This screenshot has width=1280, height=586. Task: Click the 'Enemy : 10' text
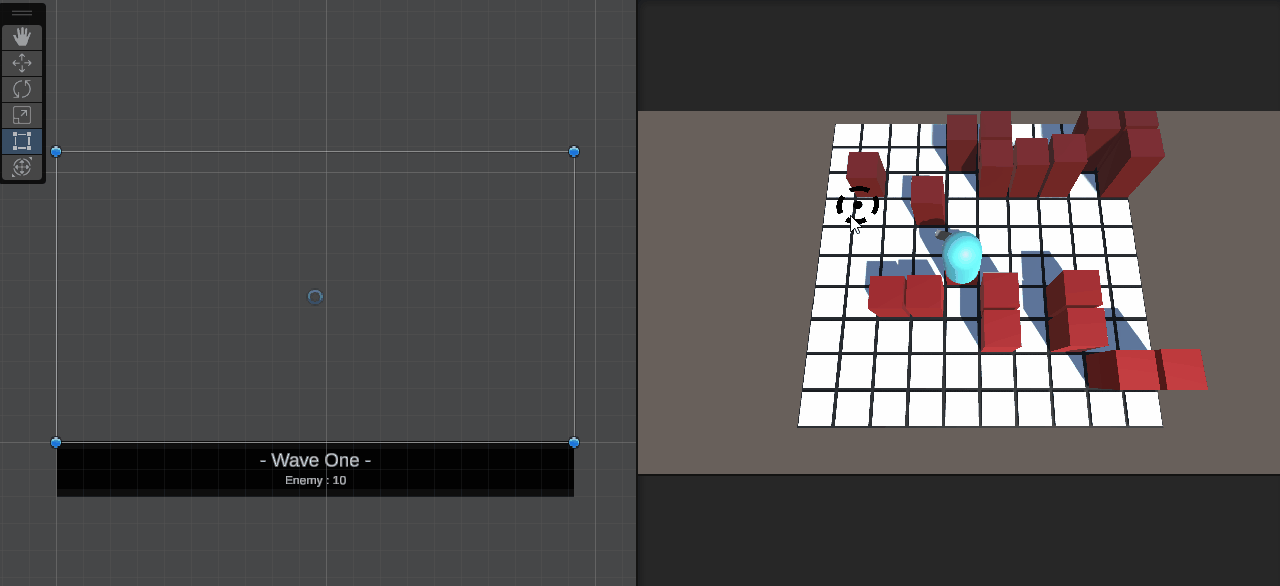[x=315, y=480]
